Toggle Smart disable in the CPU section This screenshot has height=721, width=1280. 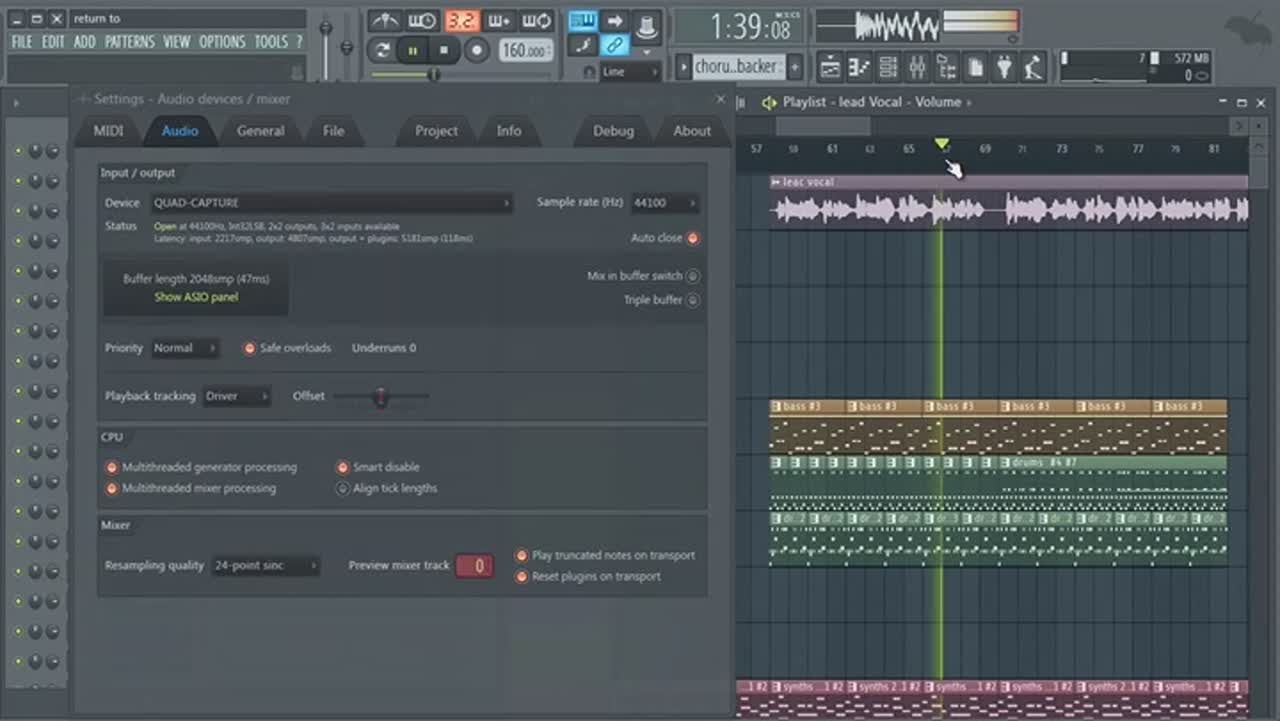click(343, 467)
